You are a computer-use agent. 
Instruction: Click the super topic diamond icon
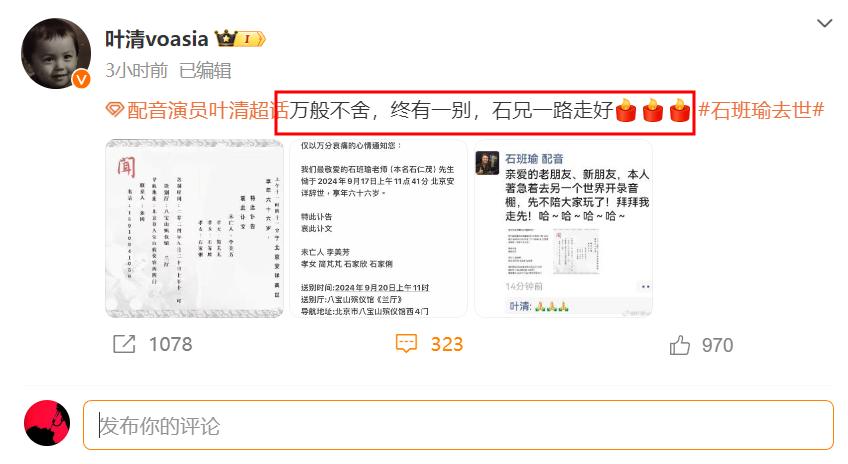[x=115, y=110]
